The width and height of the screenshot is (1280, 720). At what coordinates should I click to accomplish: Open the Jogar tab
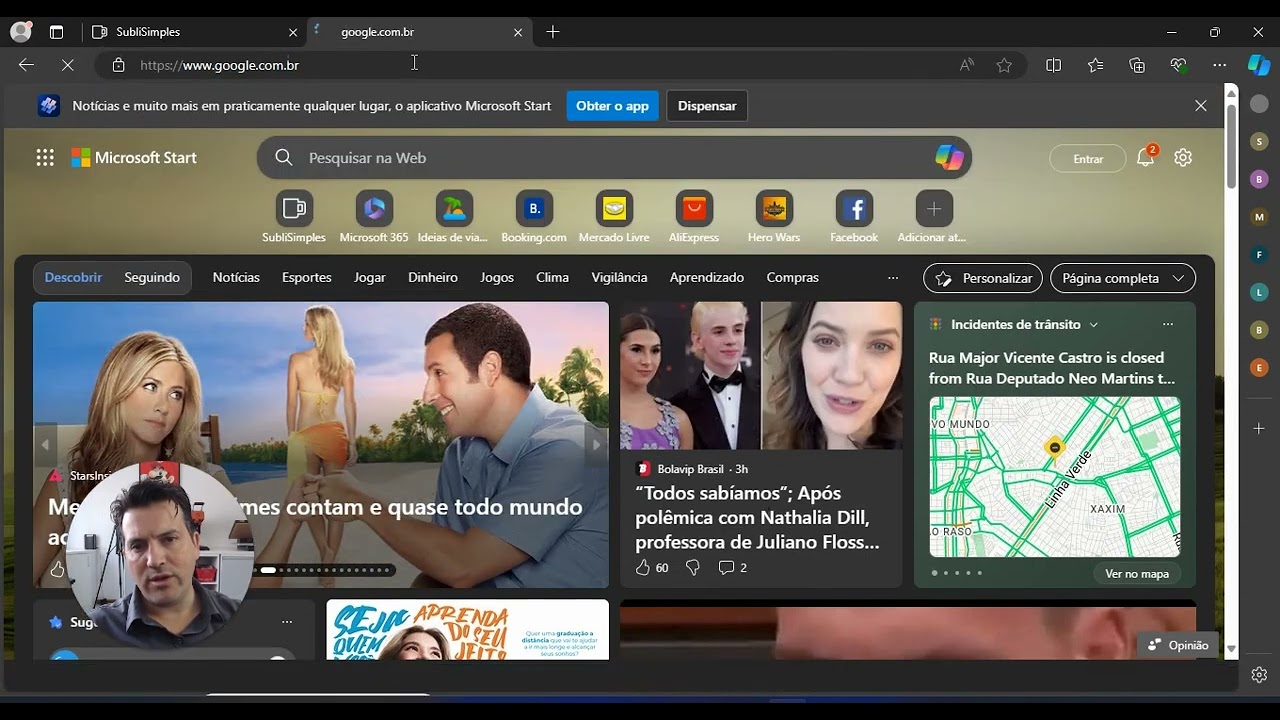[x=370, y=277]
